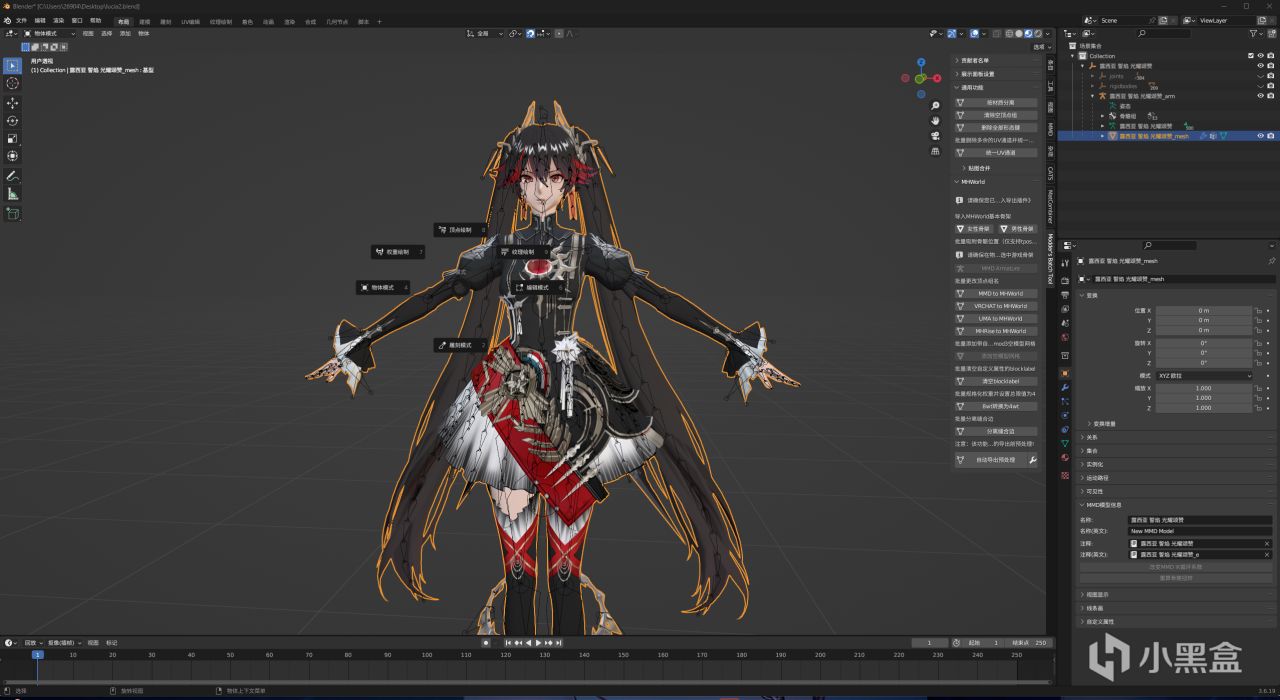Select the Measure tool

coord(13,194)
